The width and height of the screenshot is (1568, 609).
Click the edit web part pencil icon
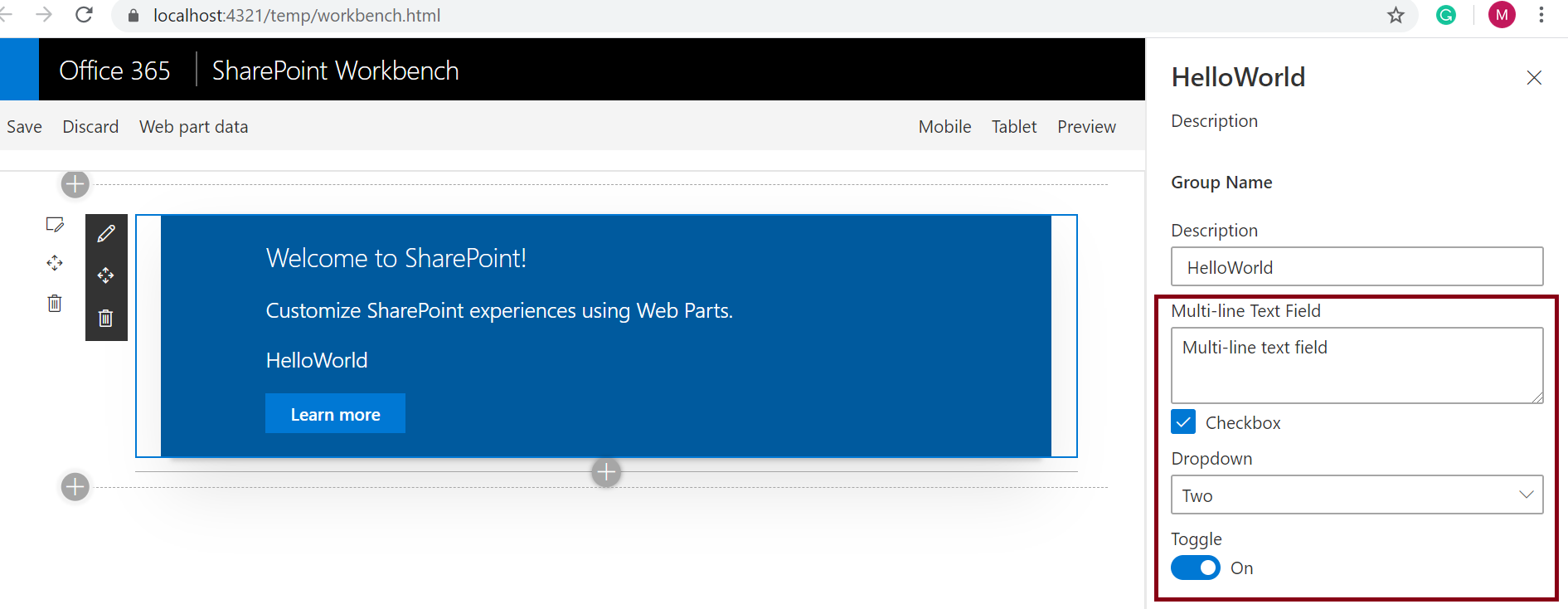pos(106,234)
